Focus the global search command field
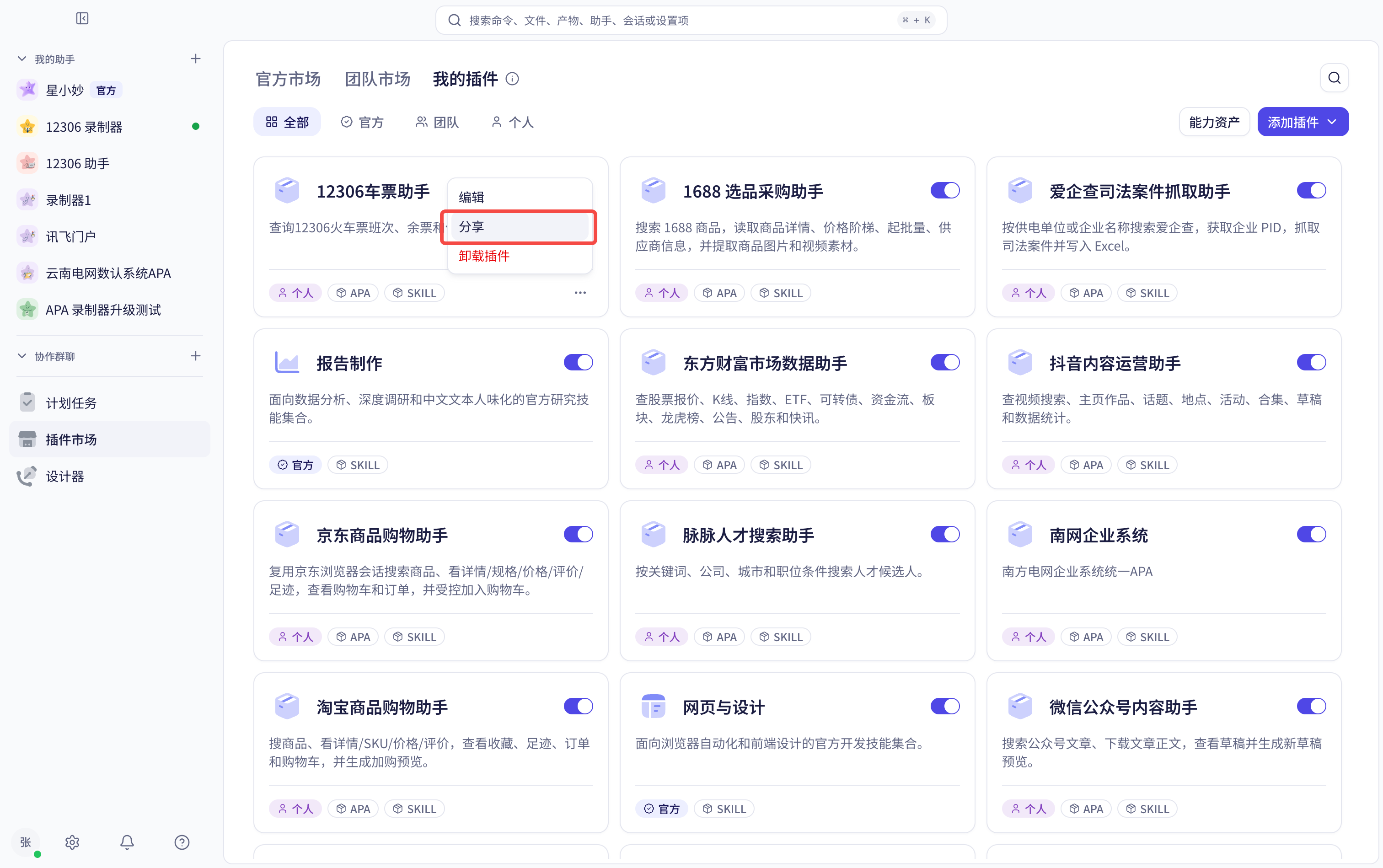This screenshot has height=868, width=1383. click(x=691, y=20)
